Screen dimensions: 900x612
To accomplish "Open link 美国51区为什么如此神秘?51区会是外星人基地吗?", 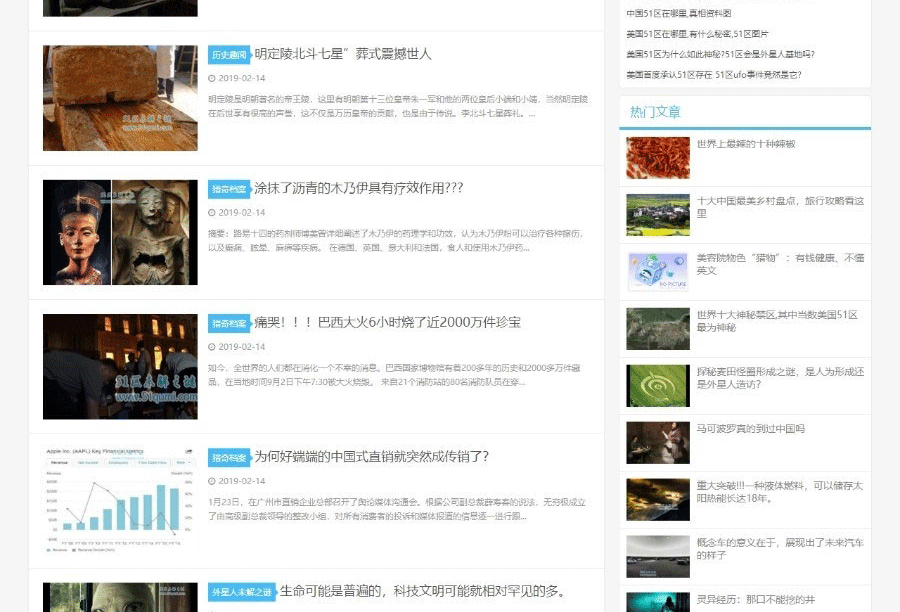I will [720, 54].
